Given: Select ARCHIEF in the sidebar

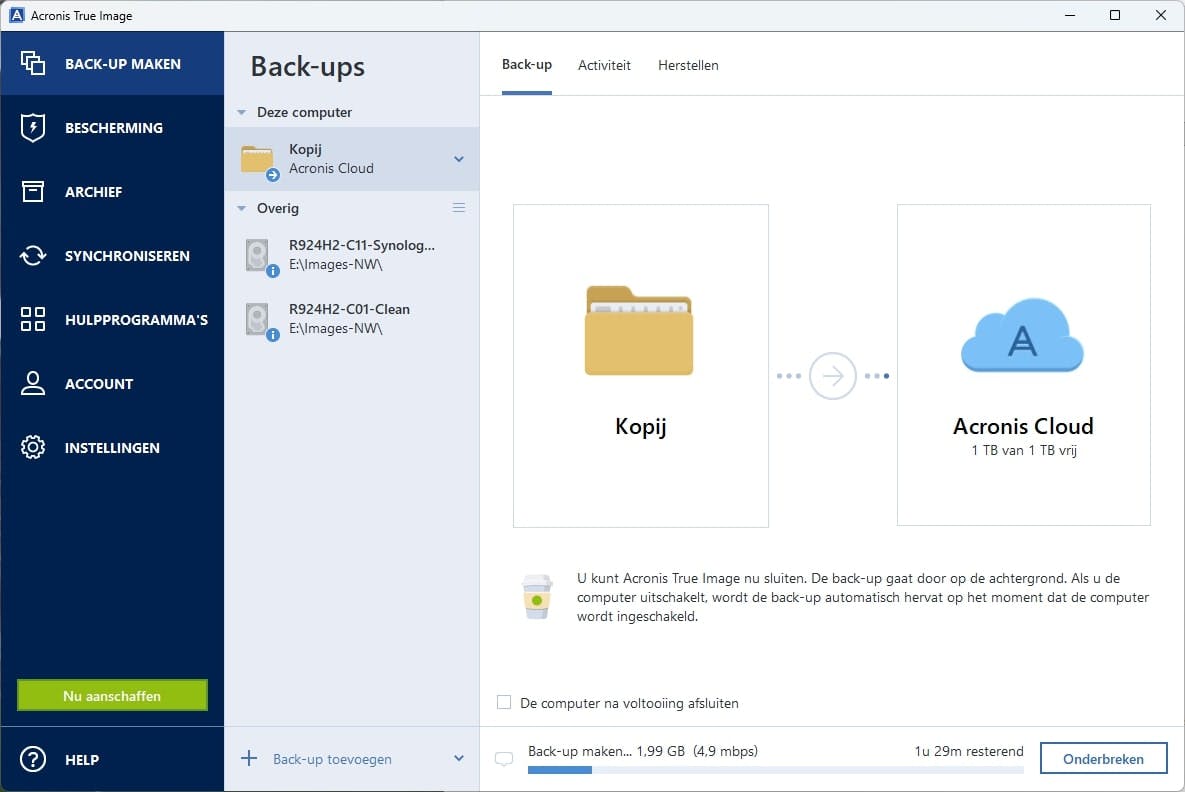Looking at the screenshot, I should [112, 191].
